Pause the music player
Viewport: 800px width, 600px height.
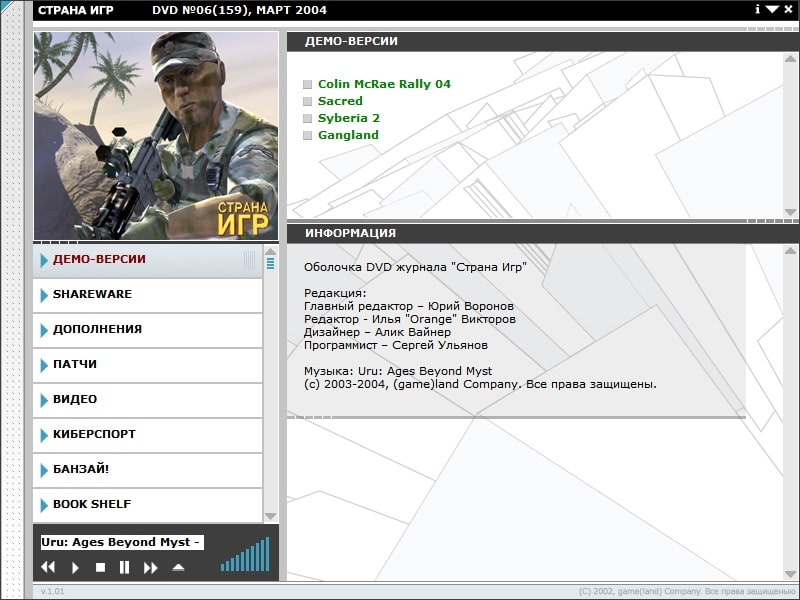click(x=124, y=567)
